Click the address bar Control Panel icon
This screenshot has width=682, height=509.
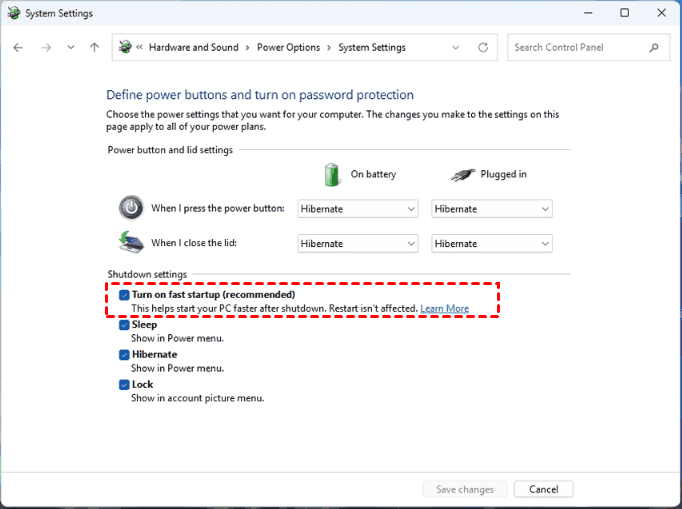point(125,47)
